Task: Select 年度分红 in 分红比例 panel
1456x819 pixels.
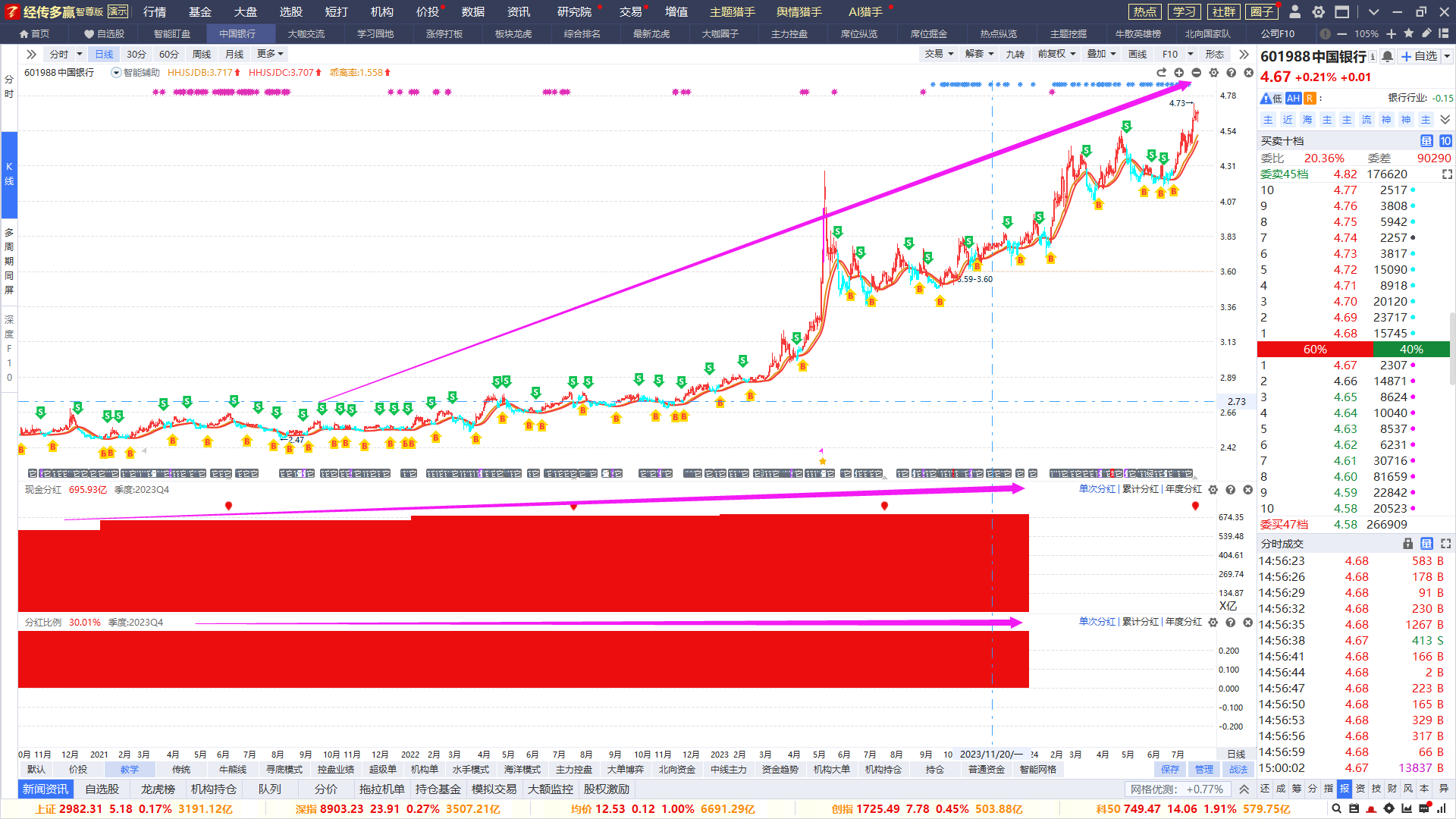Action: 1184,622
